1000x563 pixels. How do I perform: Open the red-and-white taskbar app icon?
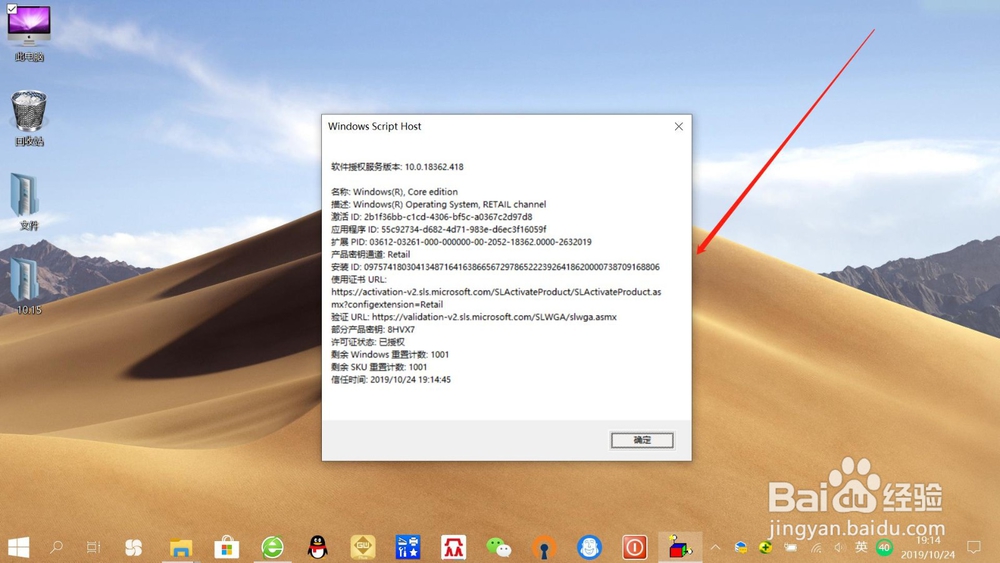pos(453,547)
